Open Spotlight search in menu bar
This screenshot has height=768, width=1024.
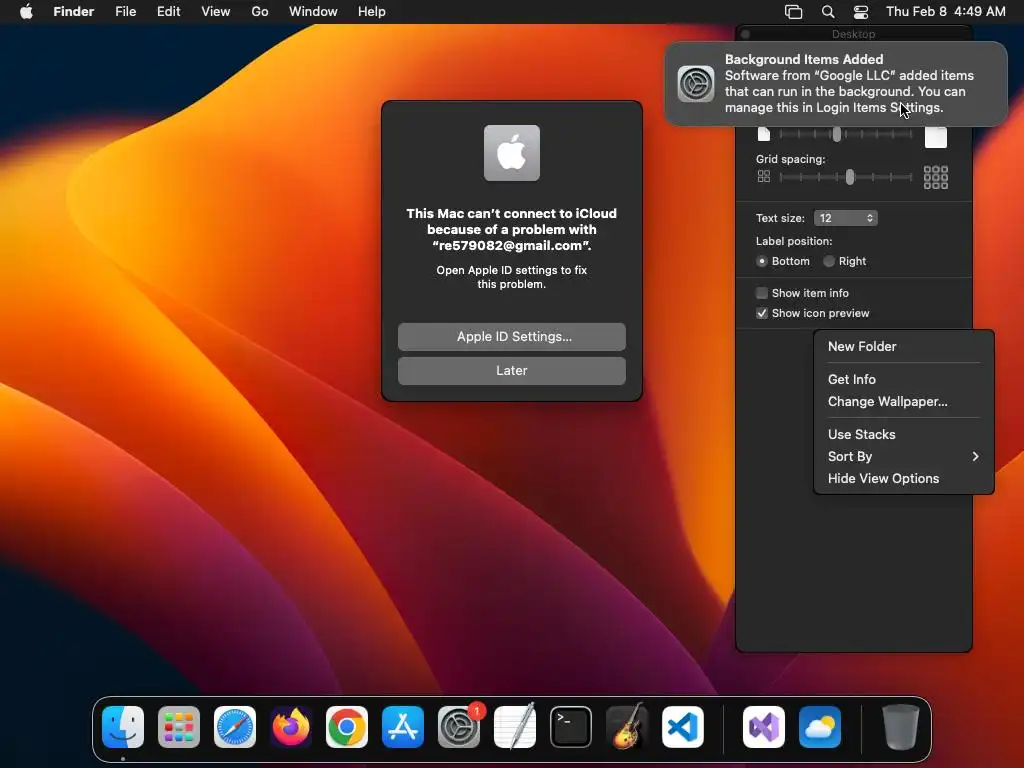(827, 12)
